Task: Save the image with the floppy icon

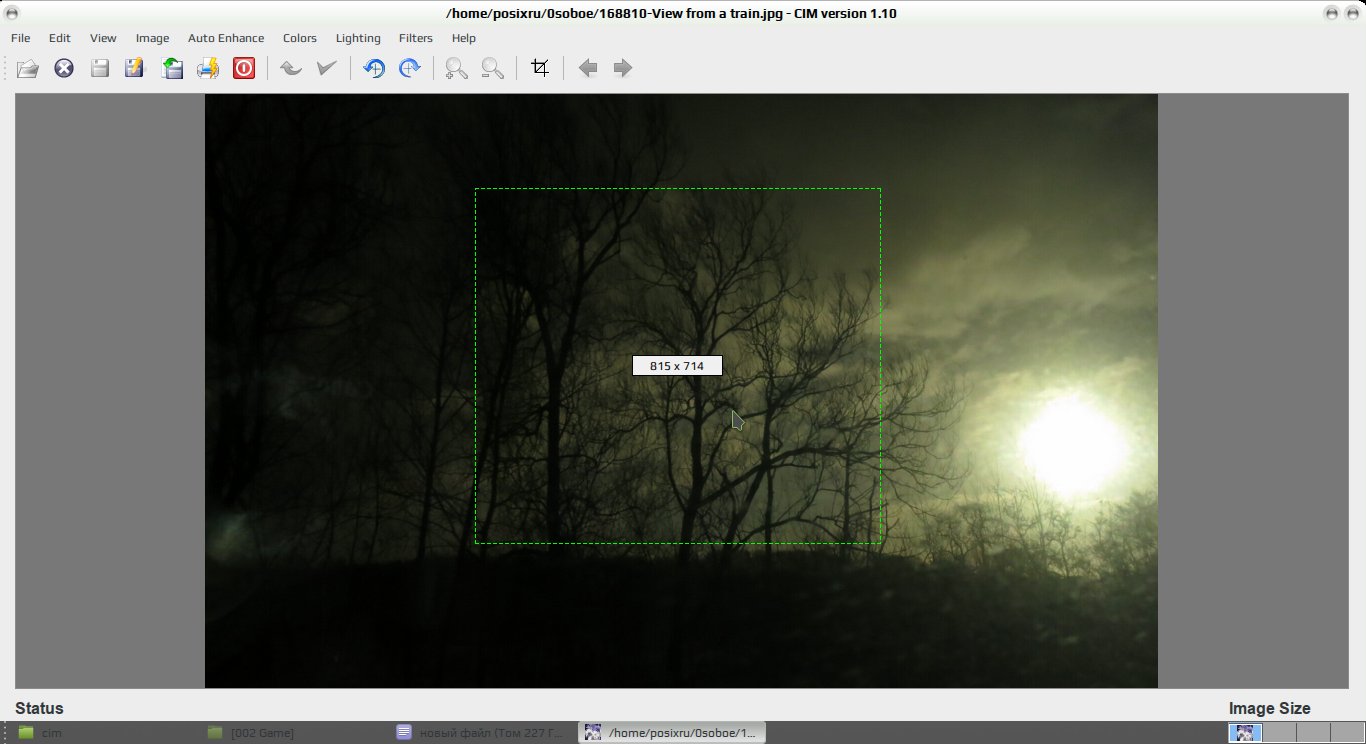Action: (x=100, y=68)
